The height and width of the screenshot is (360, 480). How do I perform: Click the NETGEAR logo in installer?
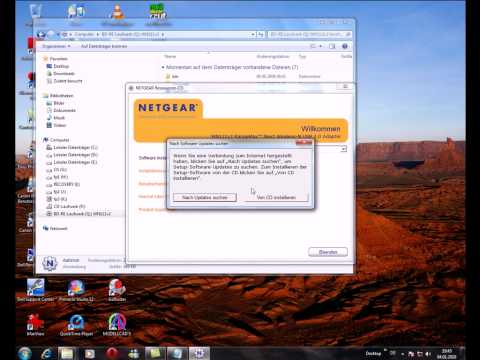point(168,108)
